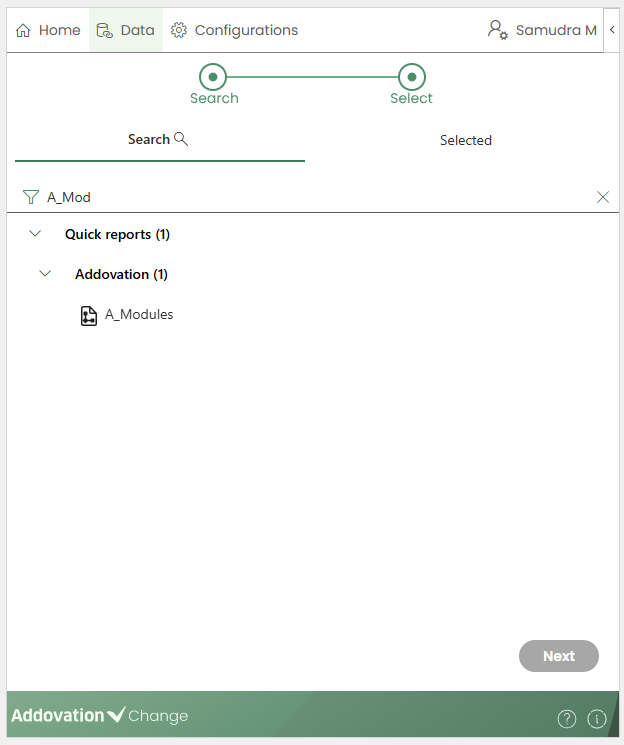Screen dimensions: 624x745
Task: Jump to the Select step circle
Action: (x=412, y=76)
